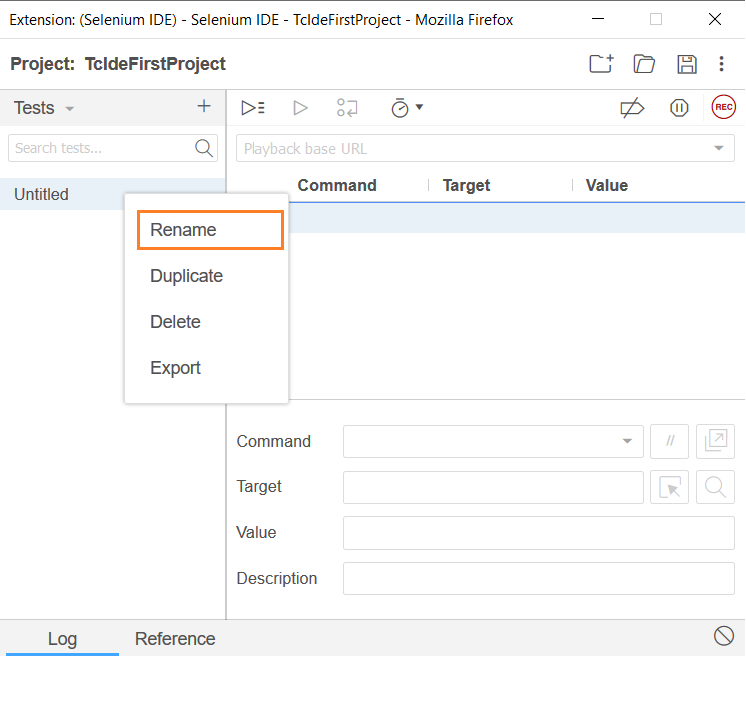This screenshot has height=706, width=746.
Task: Expand the Playback base URL dropdown arrow
Action: click(718, 148)
